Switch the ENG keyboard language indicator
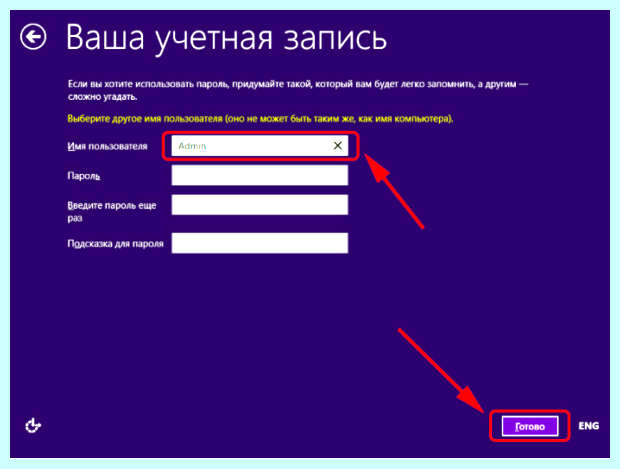The height and width of the screenshot is (469, 620). (x=588, y=426)
